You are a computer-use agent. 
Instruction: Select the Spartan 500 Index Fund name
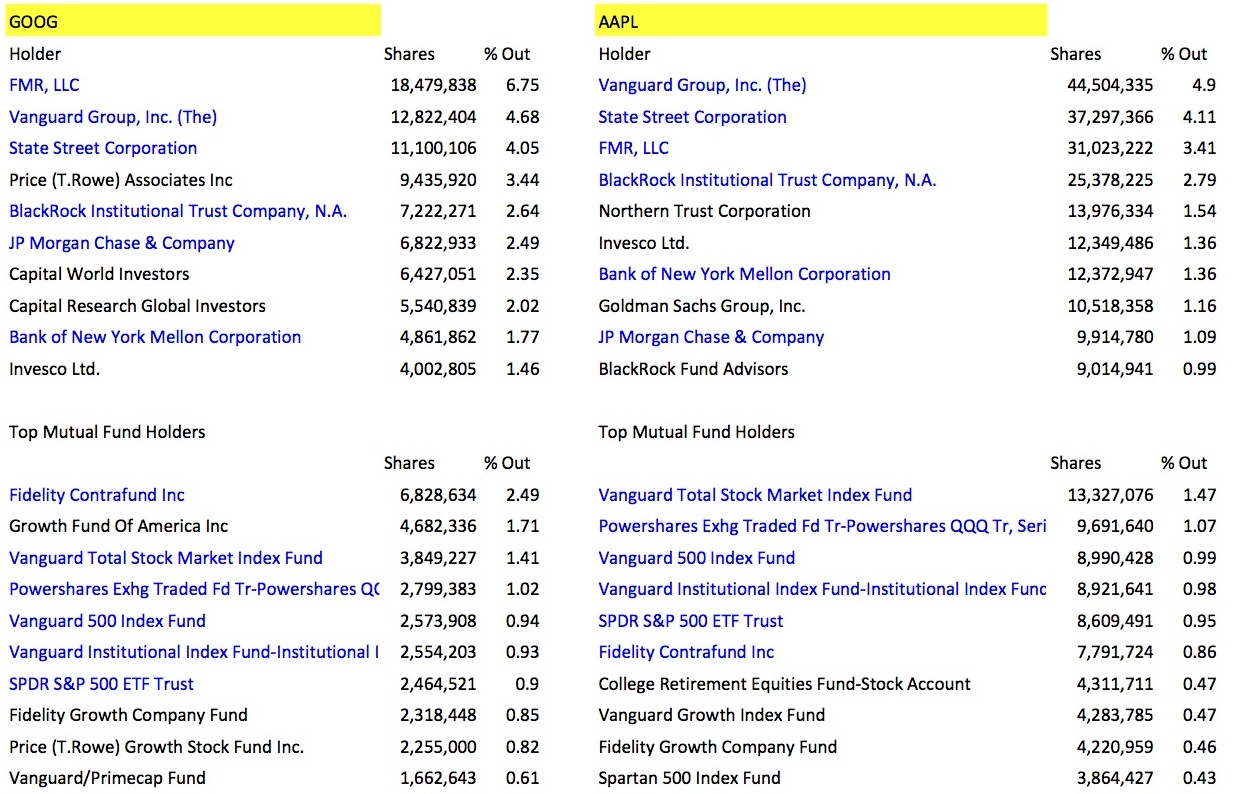tap(690, 778)
